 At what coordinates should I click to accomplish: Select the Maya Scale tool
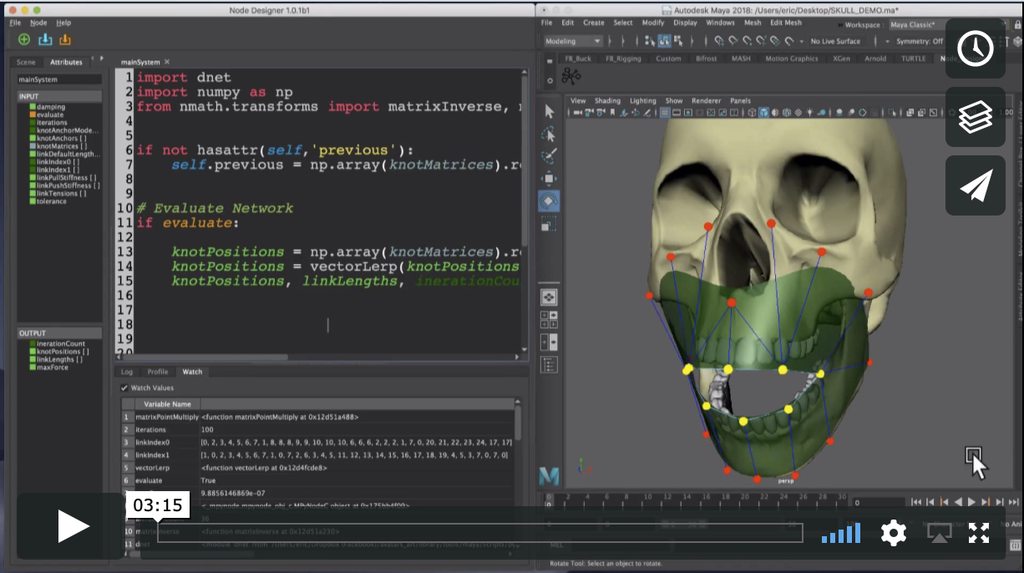click(549, 224)
